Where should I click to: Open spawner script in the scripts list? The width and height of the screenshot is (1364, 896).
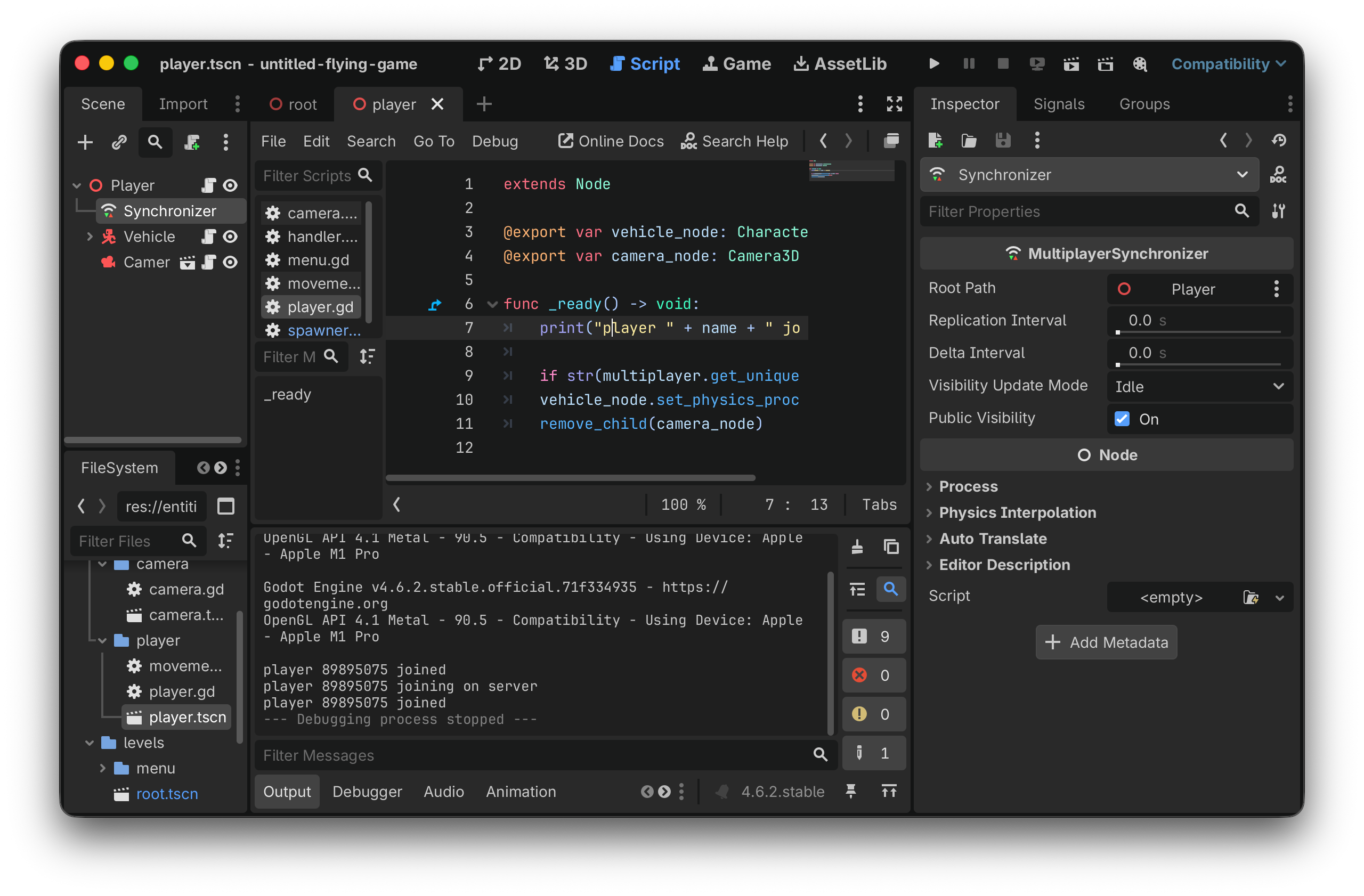pyautogui.click(x=312, y=330)
